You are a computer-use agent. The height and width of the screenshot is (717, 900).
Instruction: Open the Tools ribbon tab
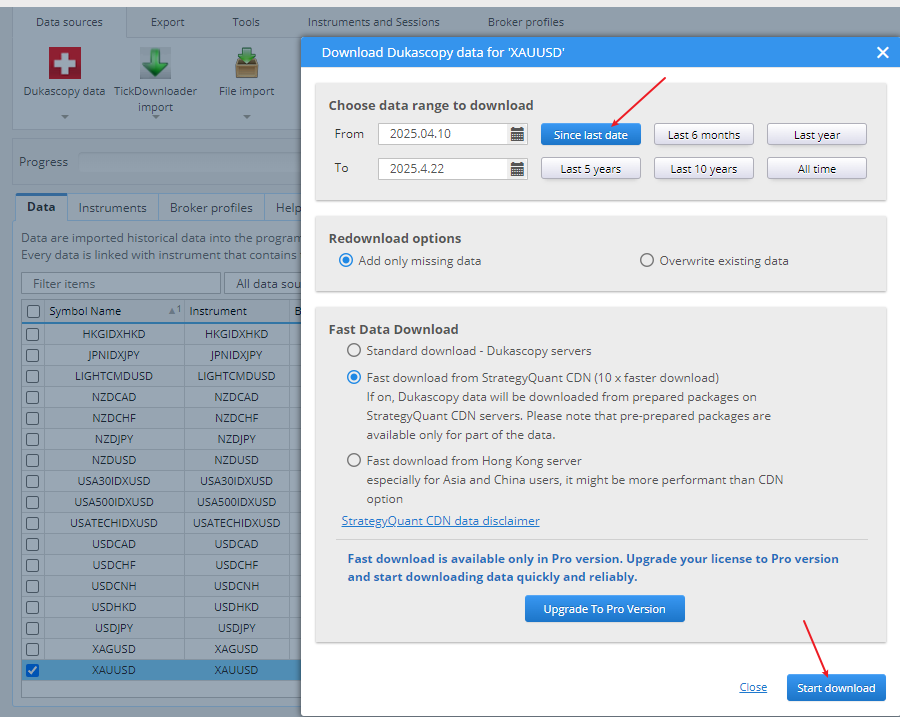[246, 22]
